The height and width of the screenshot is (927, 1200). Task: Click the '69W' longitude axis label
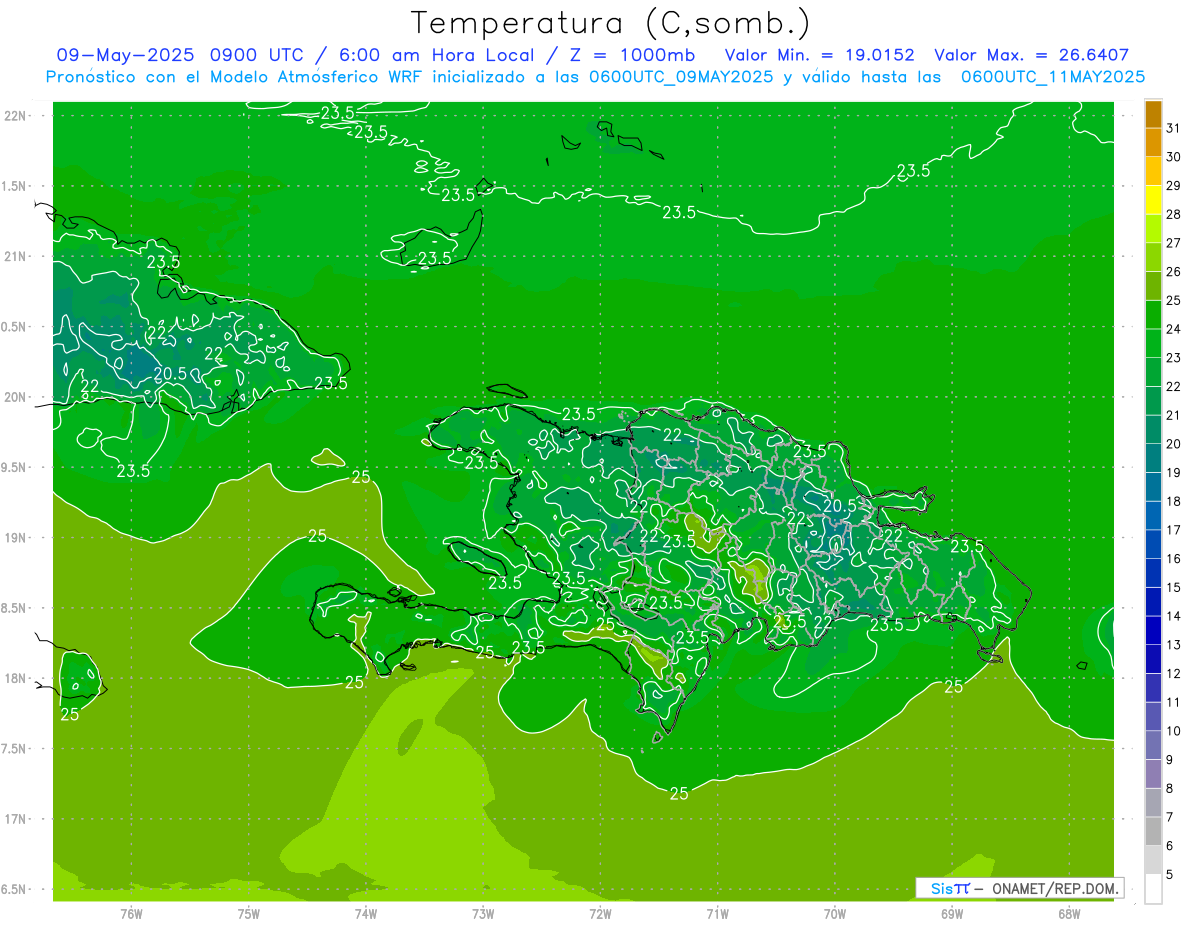(x=952, y=913)
